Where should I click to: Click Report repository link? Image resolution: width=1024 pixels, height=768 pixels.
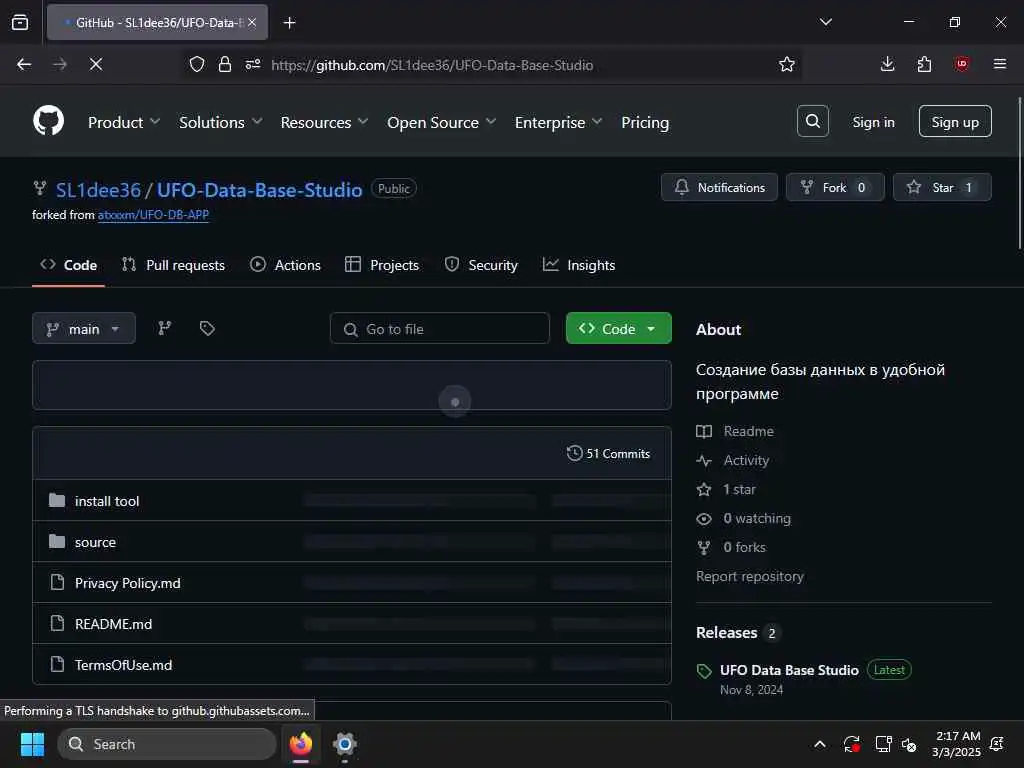(750, 576)
